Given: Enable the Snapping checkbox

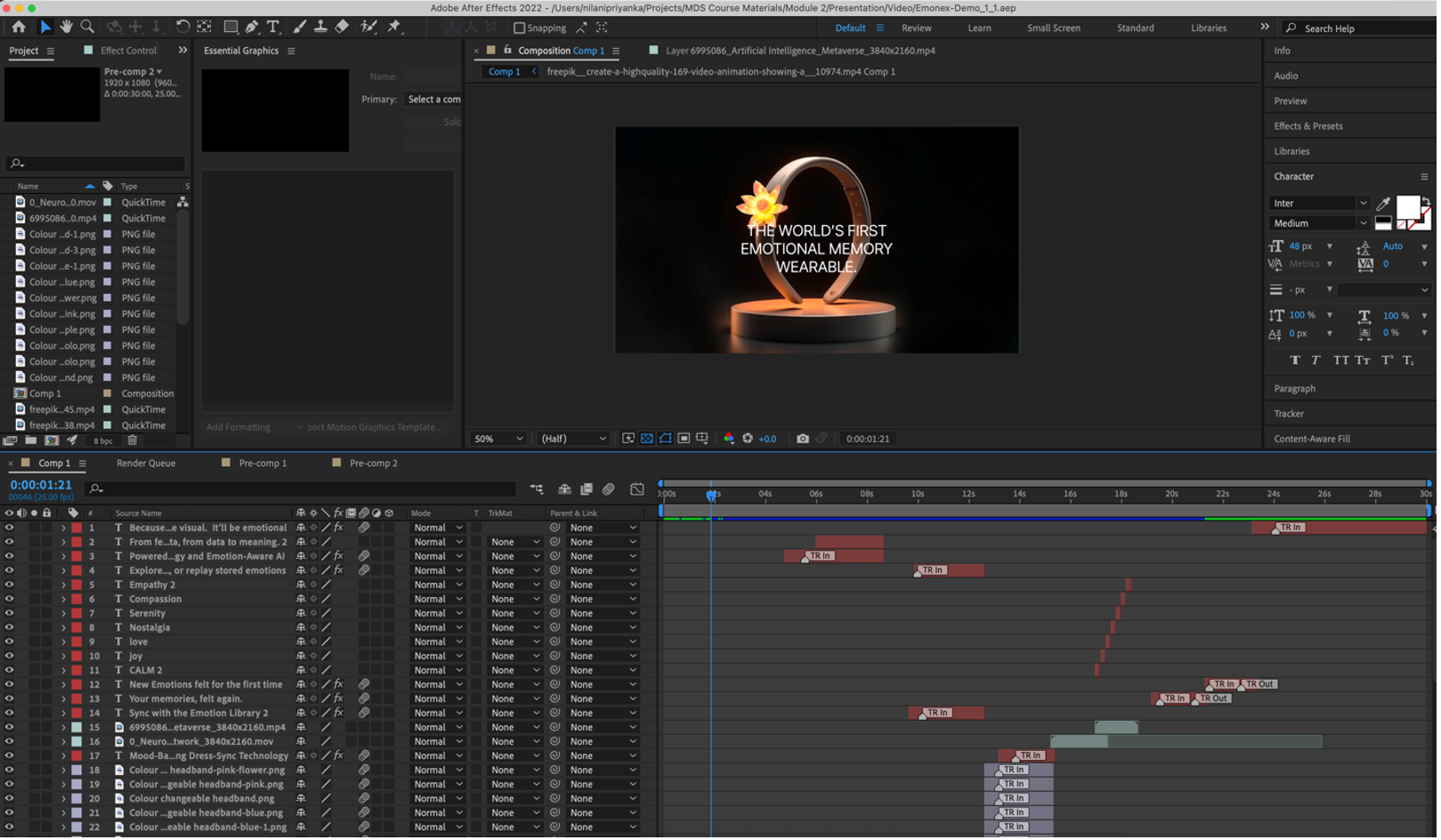Looking at the screenshot, I should coord(520,28).
